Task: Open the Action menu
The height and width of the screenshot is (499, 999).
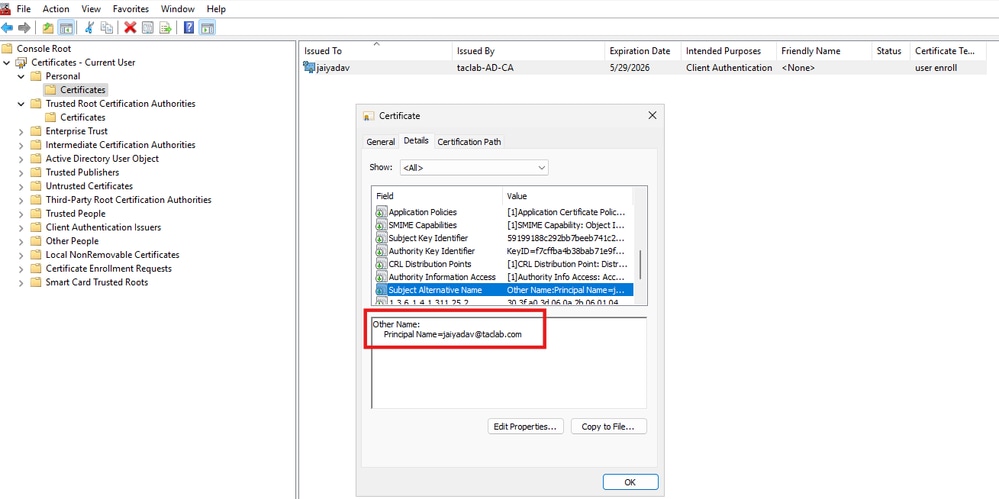Action: tap(56, 9)
